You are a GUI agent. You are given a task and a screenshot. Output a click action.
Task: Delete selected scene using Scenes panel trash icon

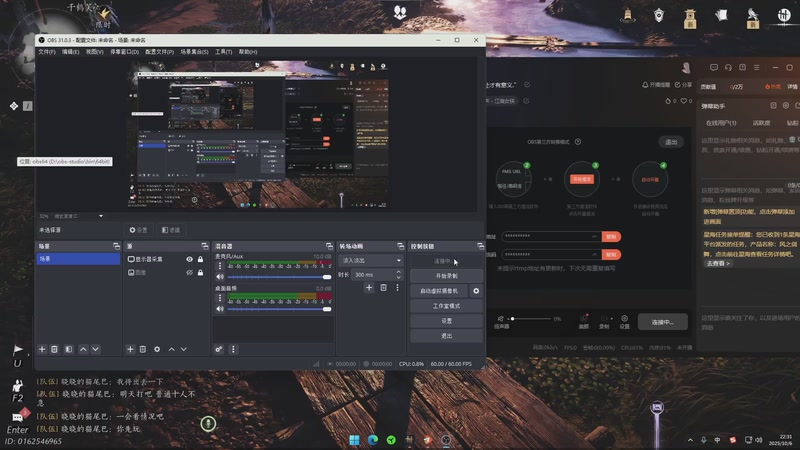[x=54, y=349]
